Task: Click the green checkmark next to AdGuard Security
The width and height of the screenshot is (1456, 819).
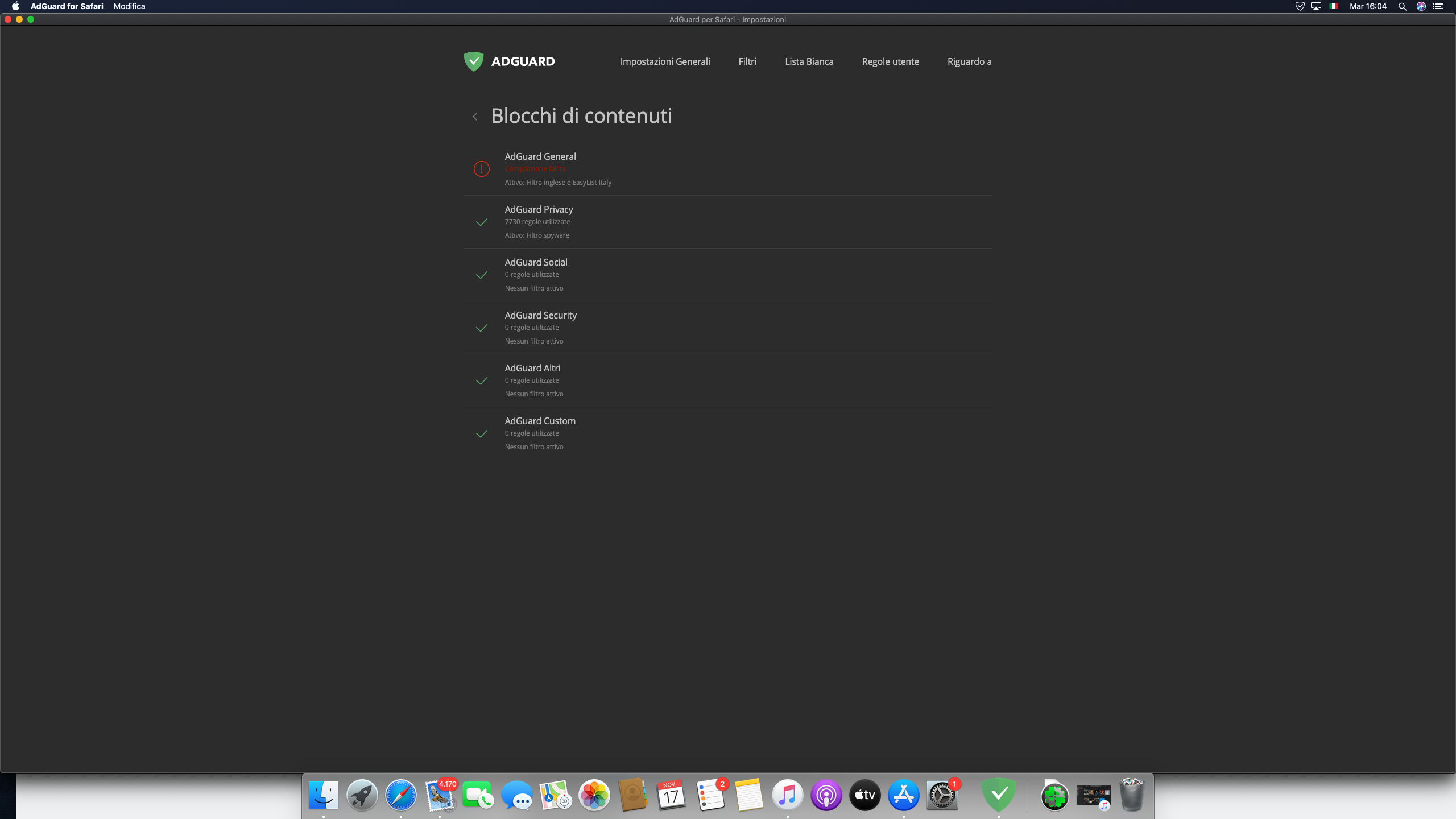Action: [482, 328]
